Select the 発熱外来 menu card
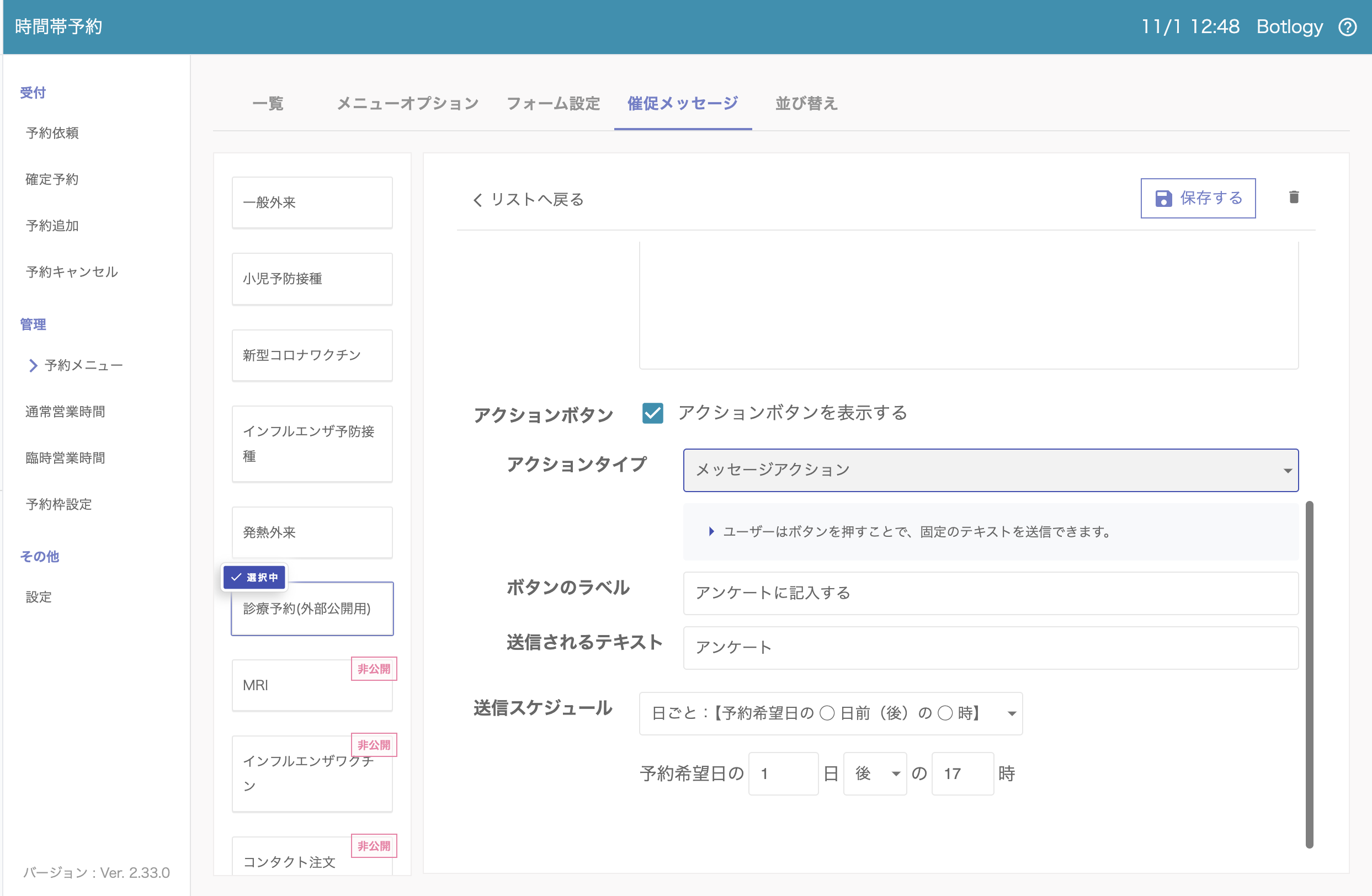1372x896 pixels. click(x=312, y=532)
